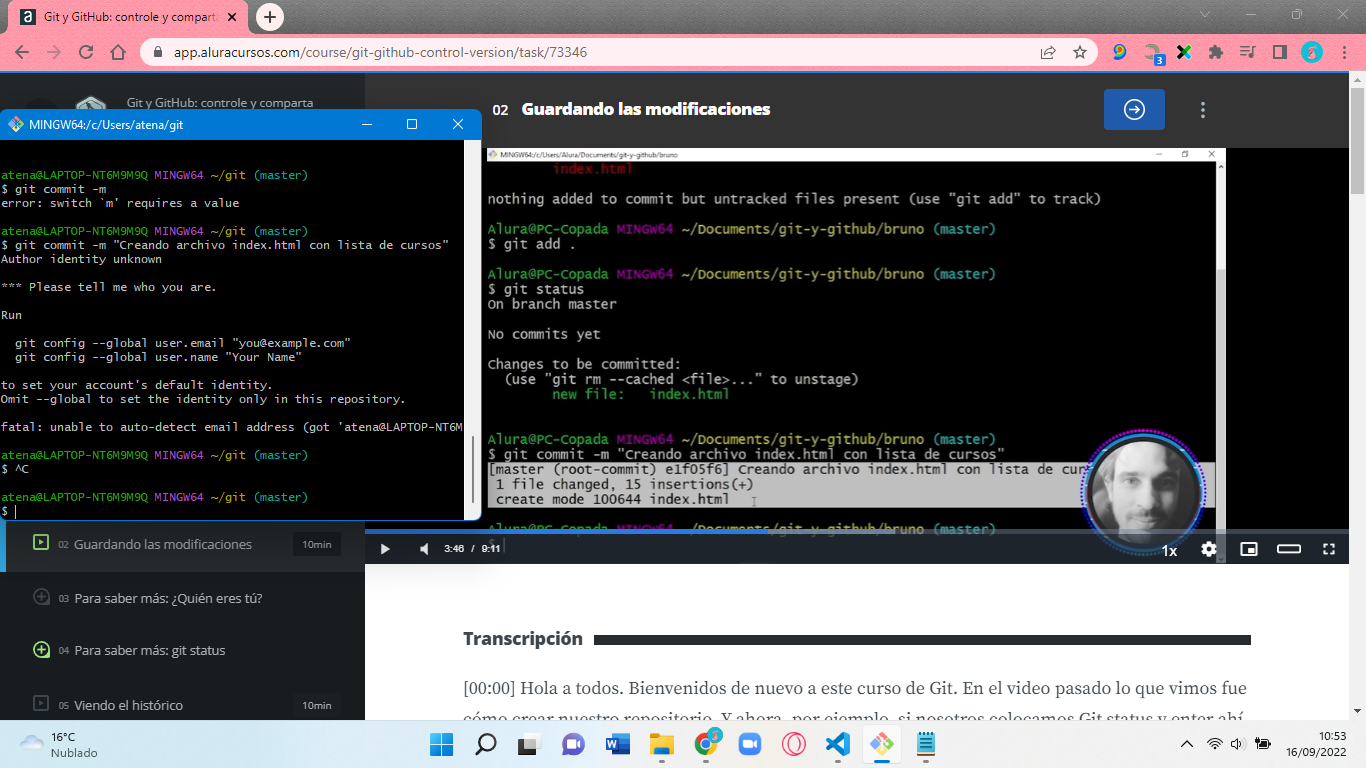
Task: Click the play icon of lesson 02
Action: (41, 543)
